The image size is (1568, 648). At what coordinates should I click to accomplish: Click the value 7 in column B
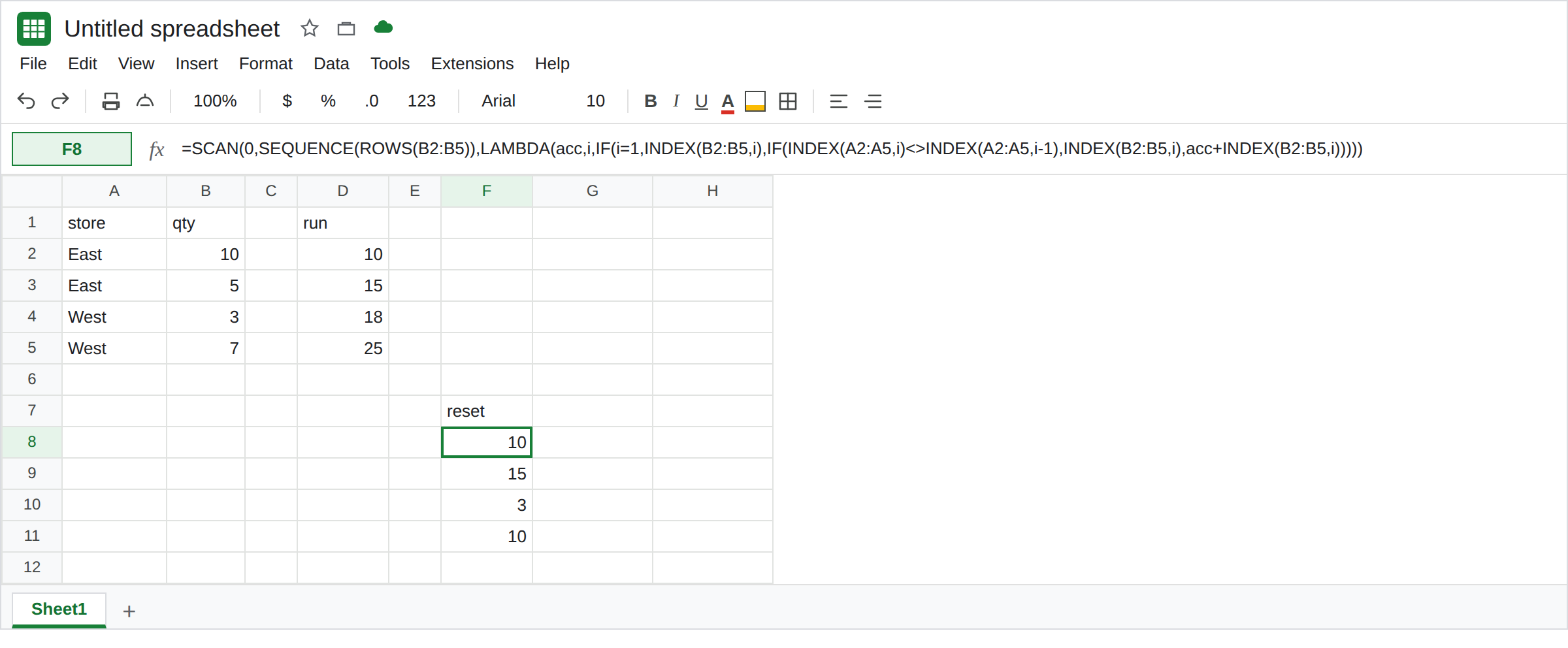coord(206,348)
